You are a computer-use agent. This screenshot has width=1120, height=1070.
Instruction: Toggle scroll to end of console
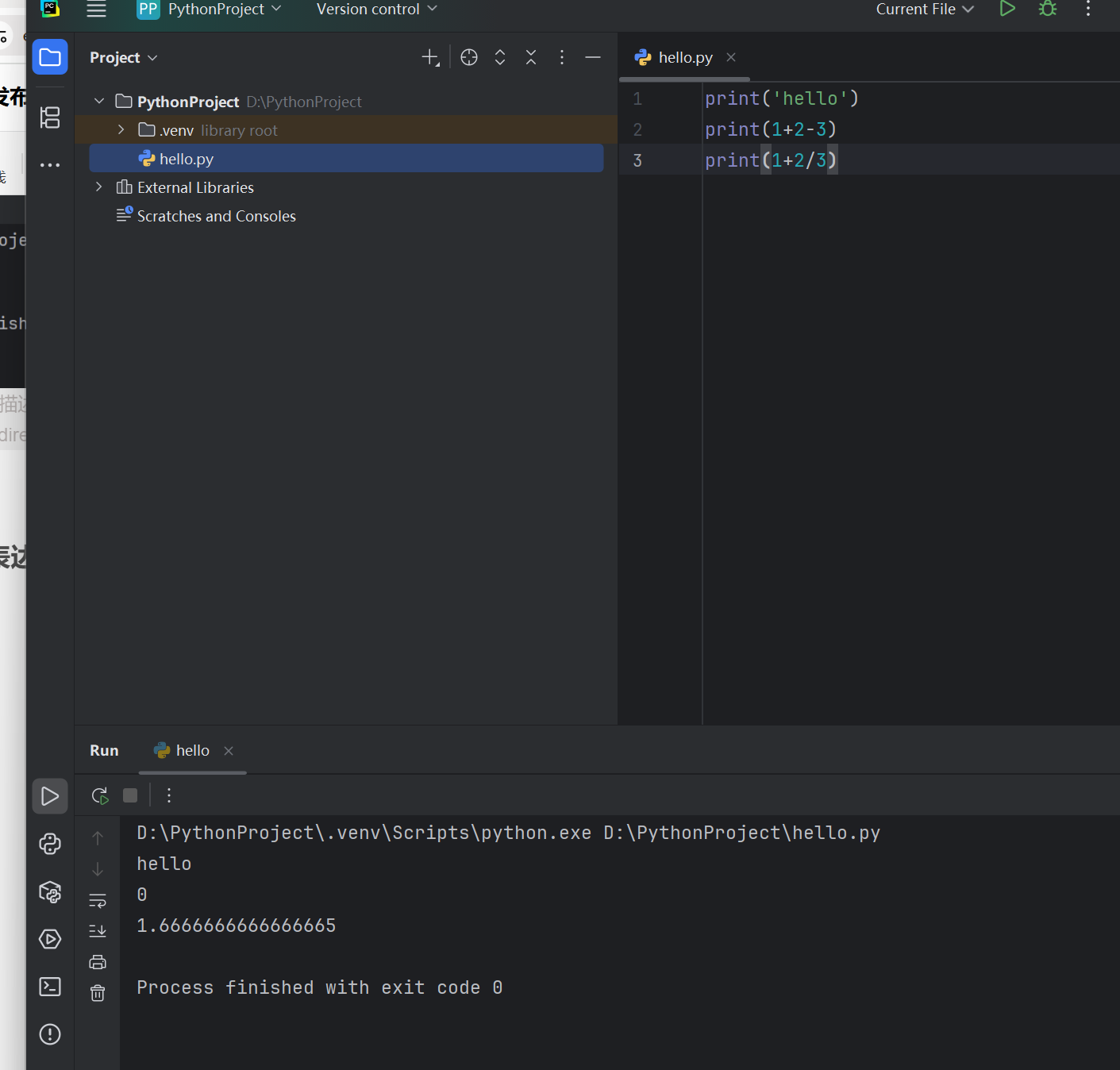98,931
